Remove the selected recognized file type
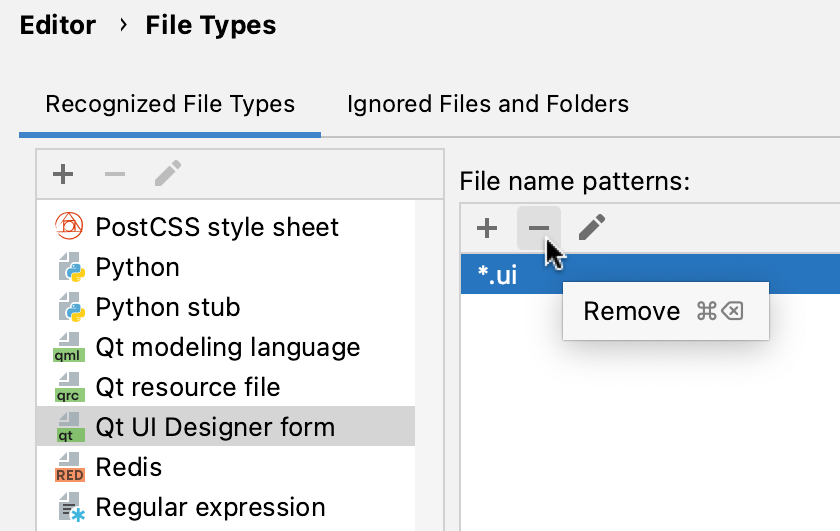Image resolution: width=840 pixels, height=531 pixels. click(x=115, y=175)
